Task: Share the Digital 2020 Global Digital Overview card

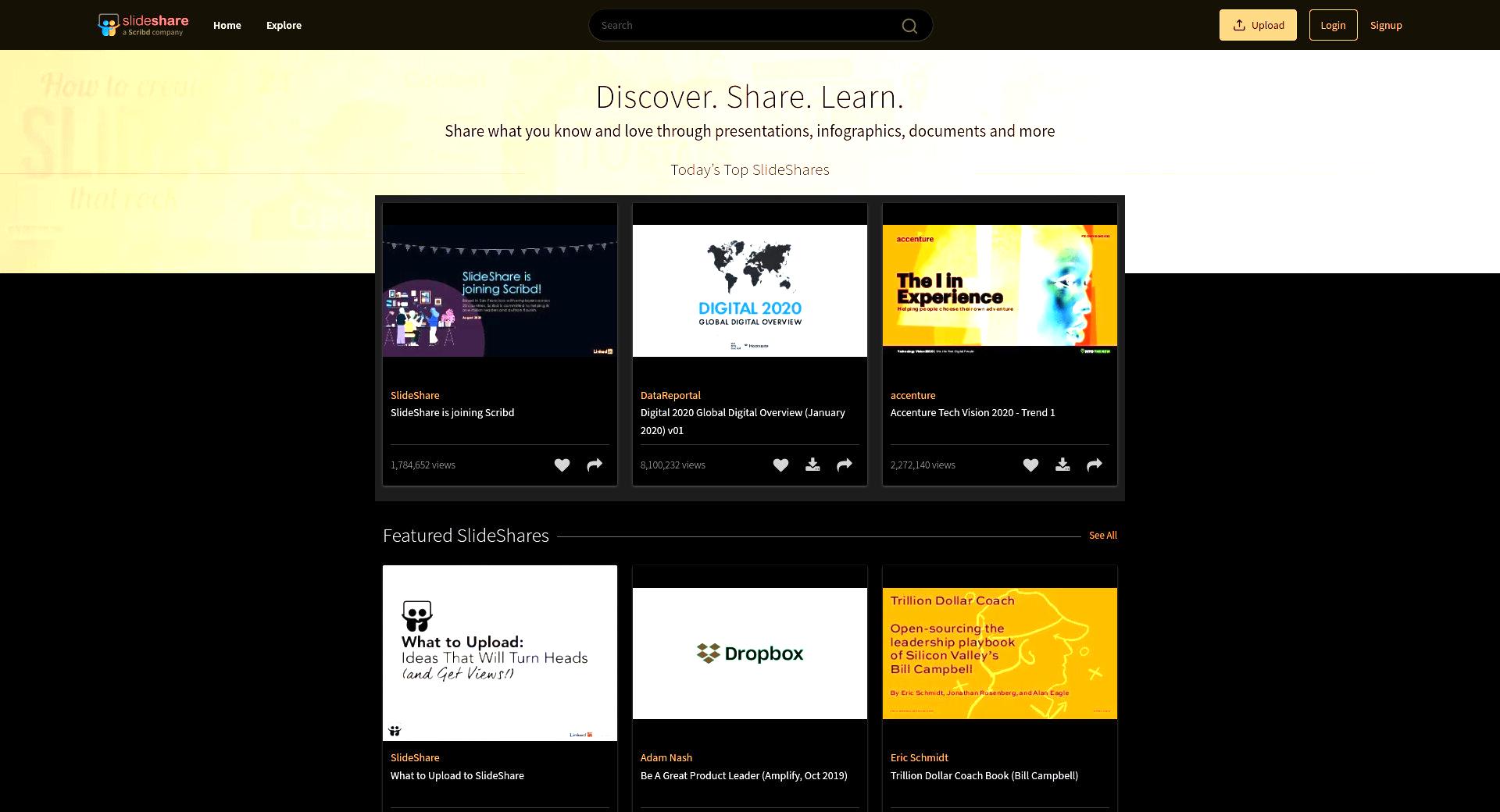Action: (x=845, y=465)
